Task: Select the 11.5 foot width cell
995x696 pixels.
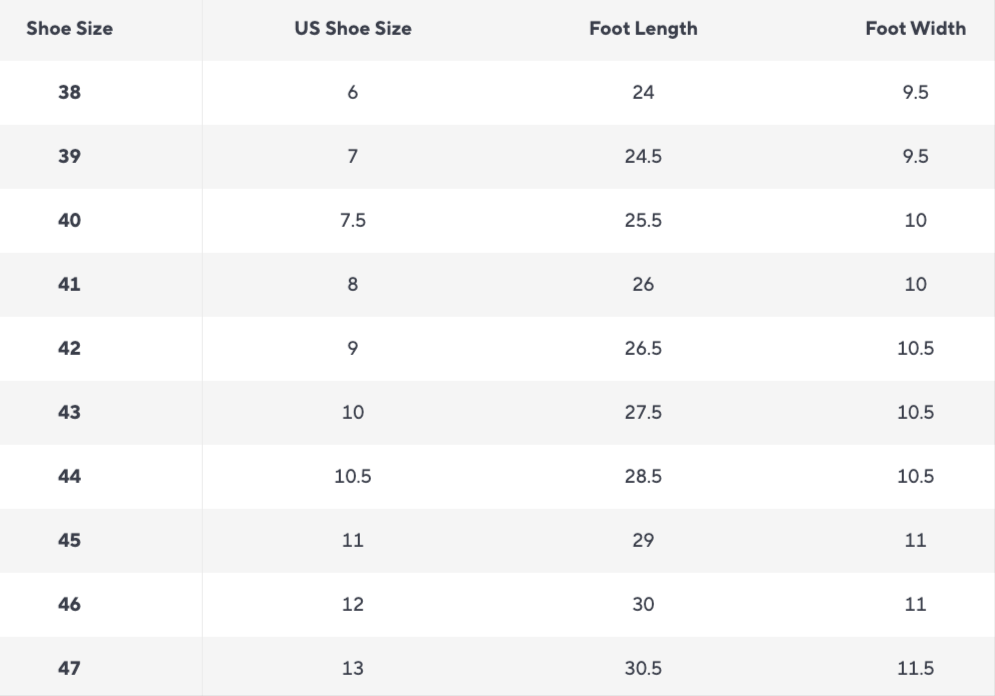Action: point(915,669)
